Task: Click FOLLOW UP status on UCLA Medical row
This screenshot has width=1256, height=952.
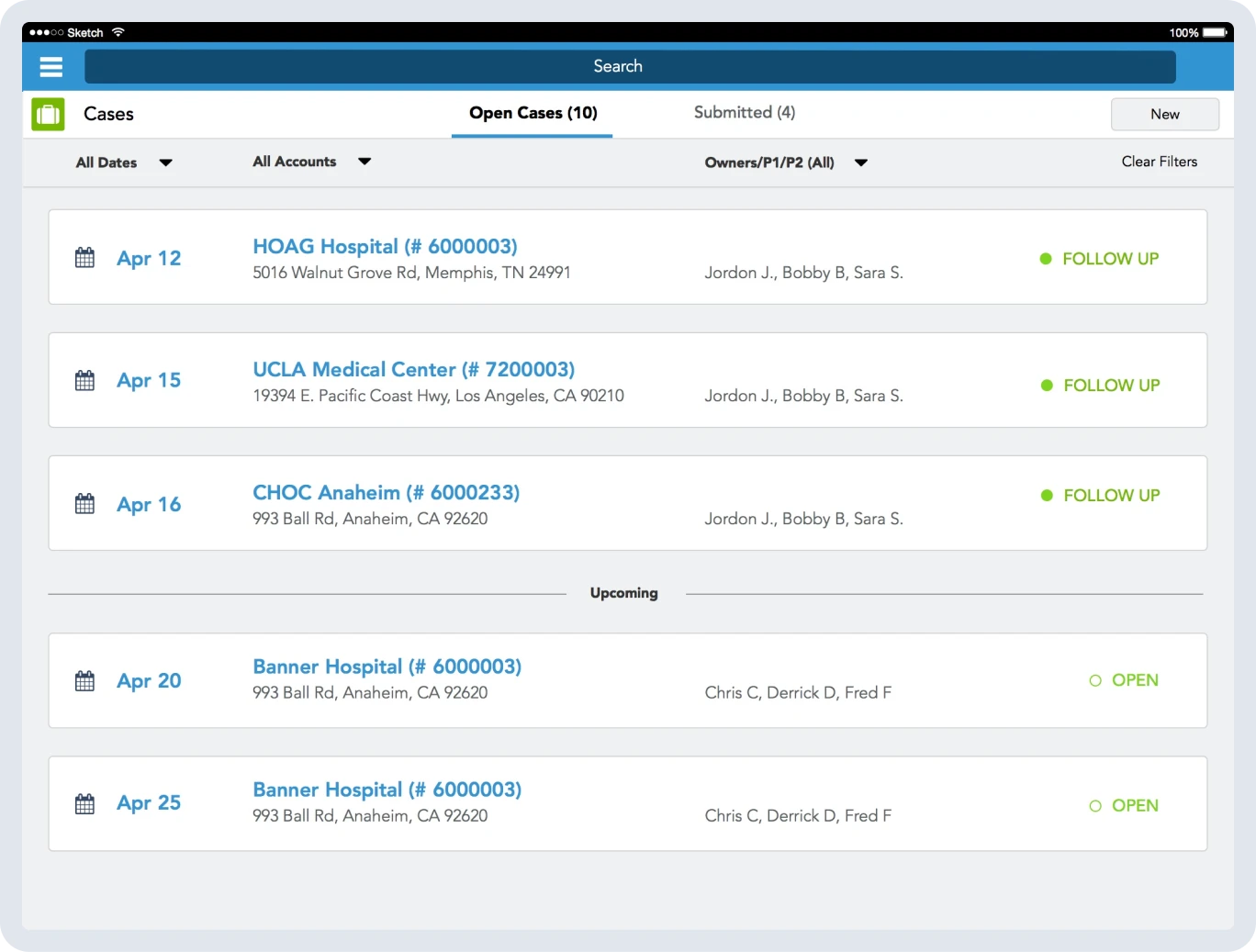Action: pyautogui.click(x=1112, y=386)
